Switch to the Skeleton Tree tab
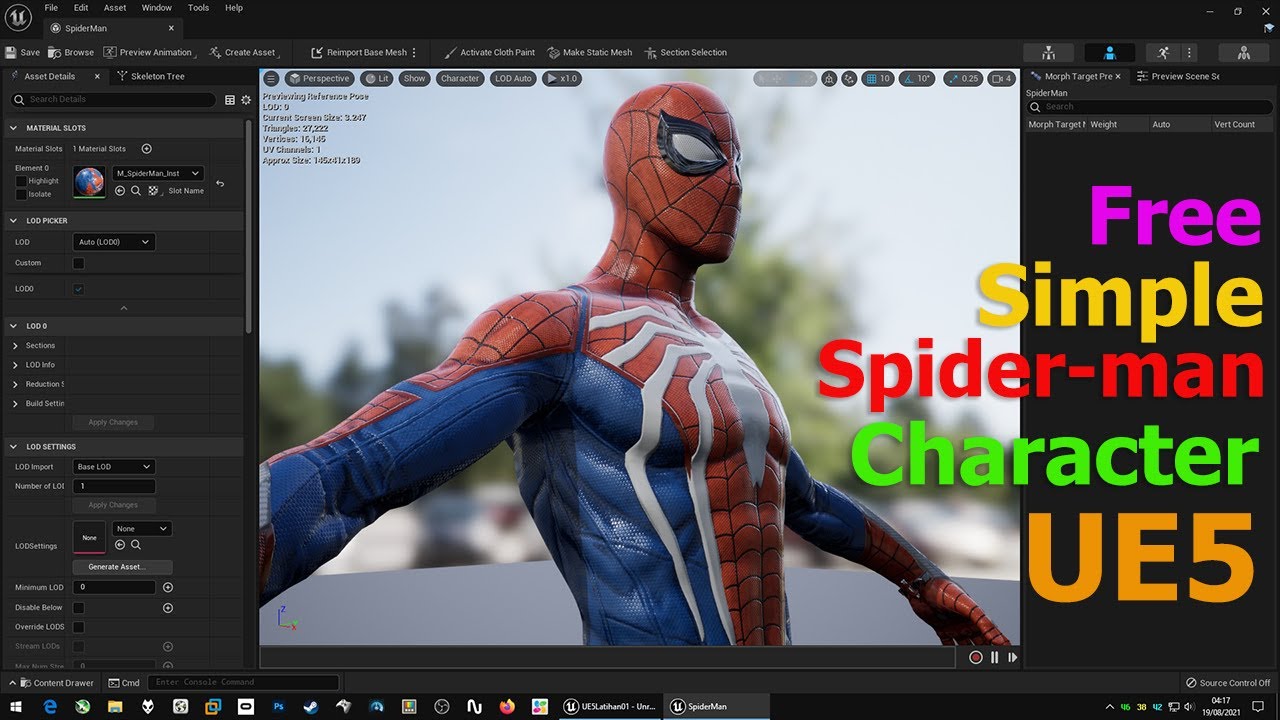Image resolution: width=1280 pixels, height=720 pixels. point(151,76)
